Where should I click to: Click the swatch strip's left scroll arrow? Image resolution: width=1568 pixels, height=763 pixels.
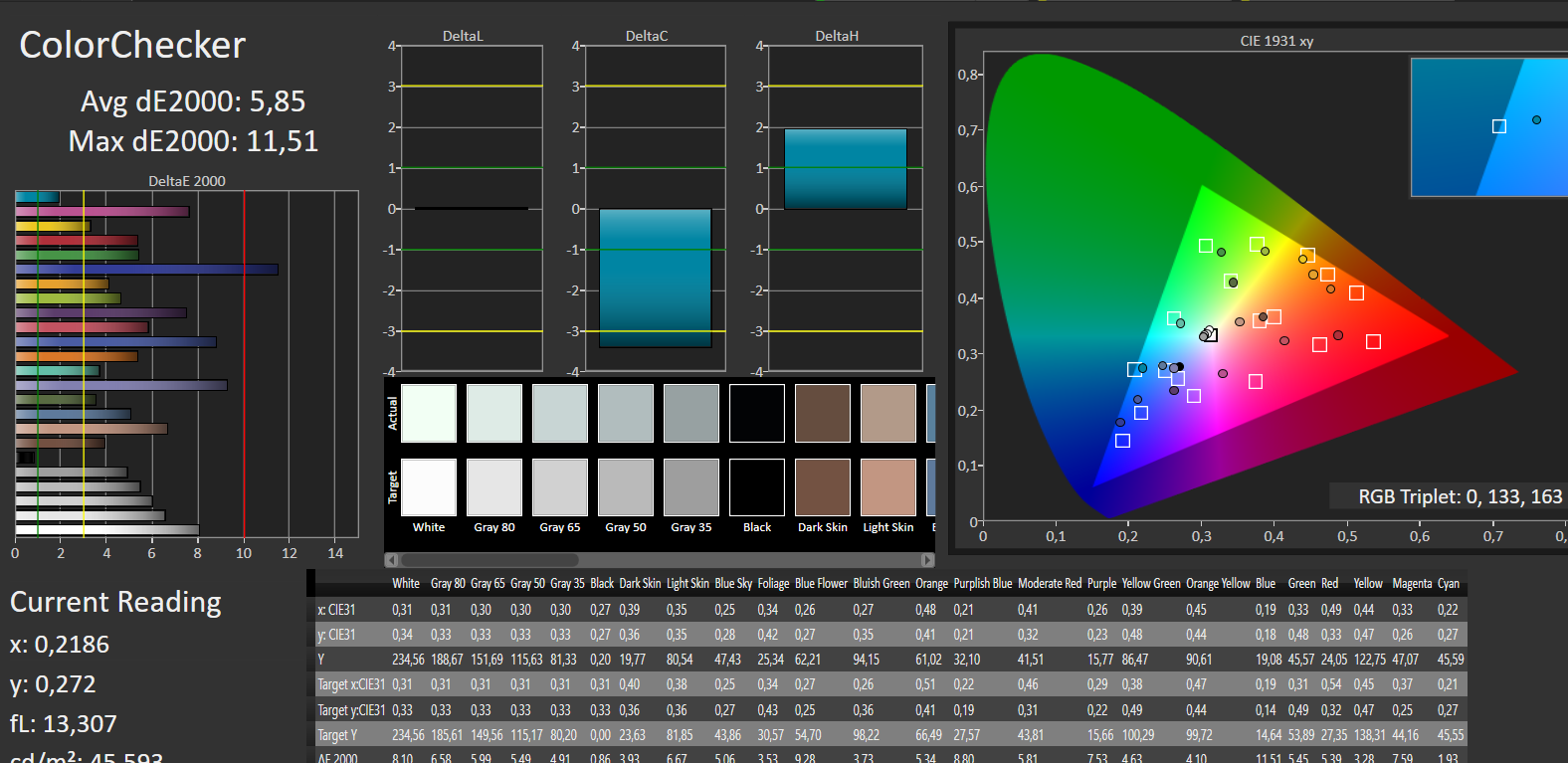(x=391, y=560)
